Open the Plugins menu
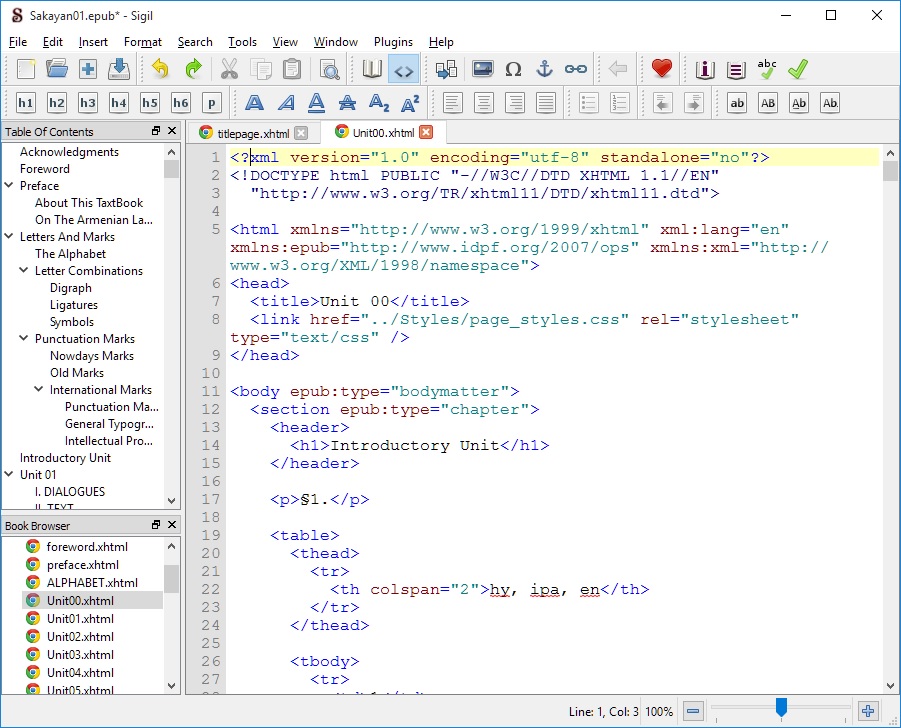Screen dimensions: 901x728 click(x=393, y=42)
